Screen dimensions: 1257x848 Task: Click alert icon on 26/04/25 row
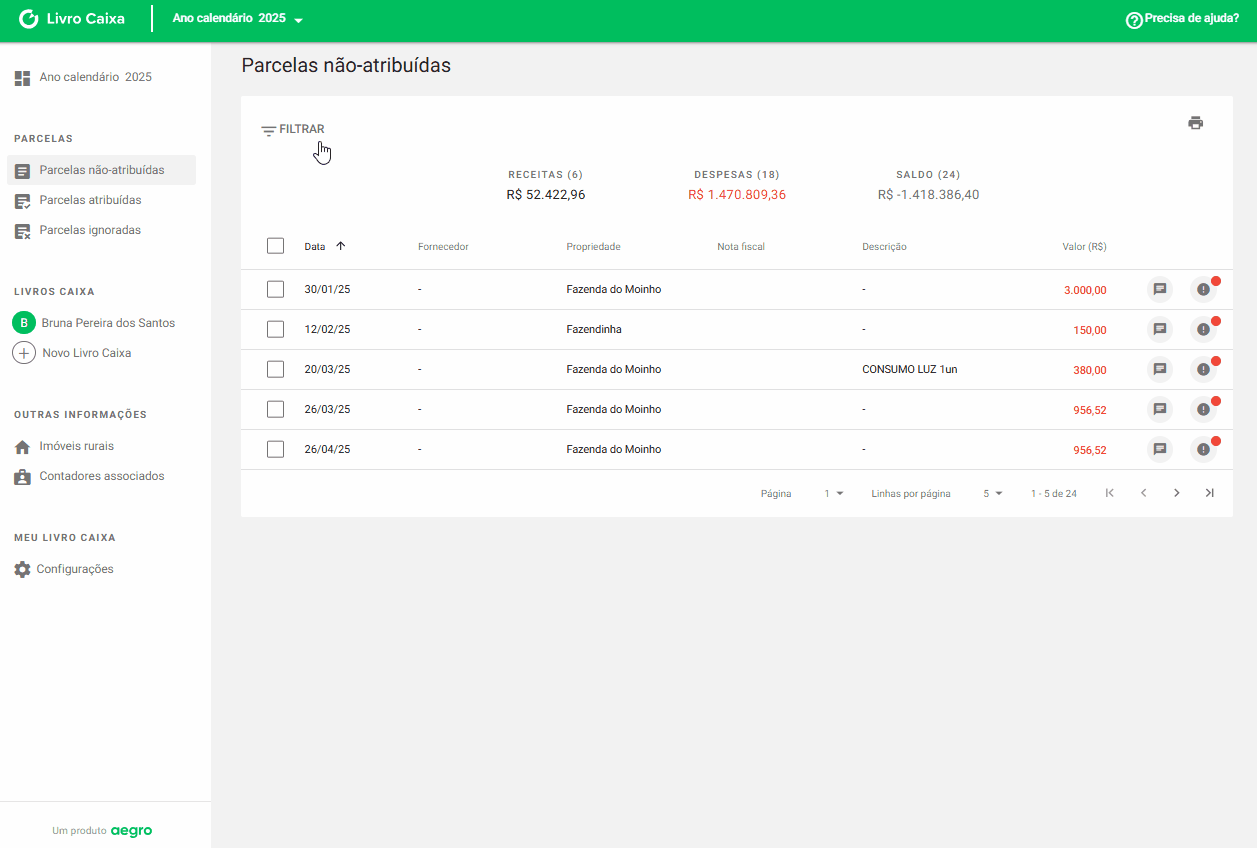(x=1203, y=450)
